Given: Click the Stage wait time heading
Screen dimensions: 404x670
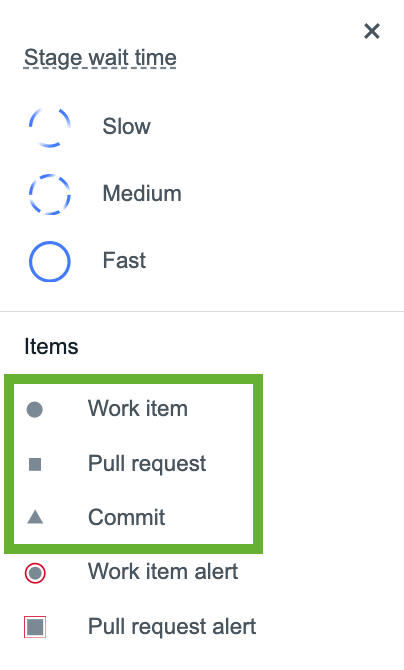Looking at the screenshot, I should tap(100, 58).
